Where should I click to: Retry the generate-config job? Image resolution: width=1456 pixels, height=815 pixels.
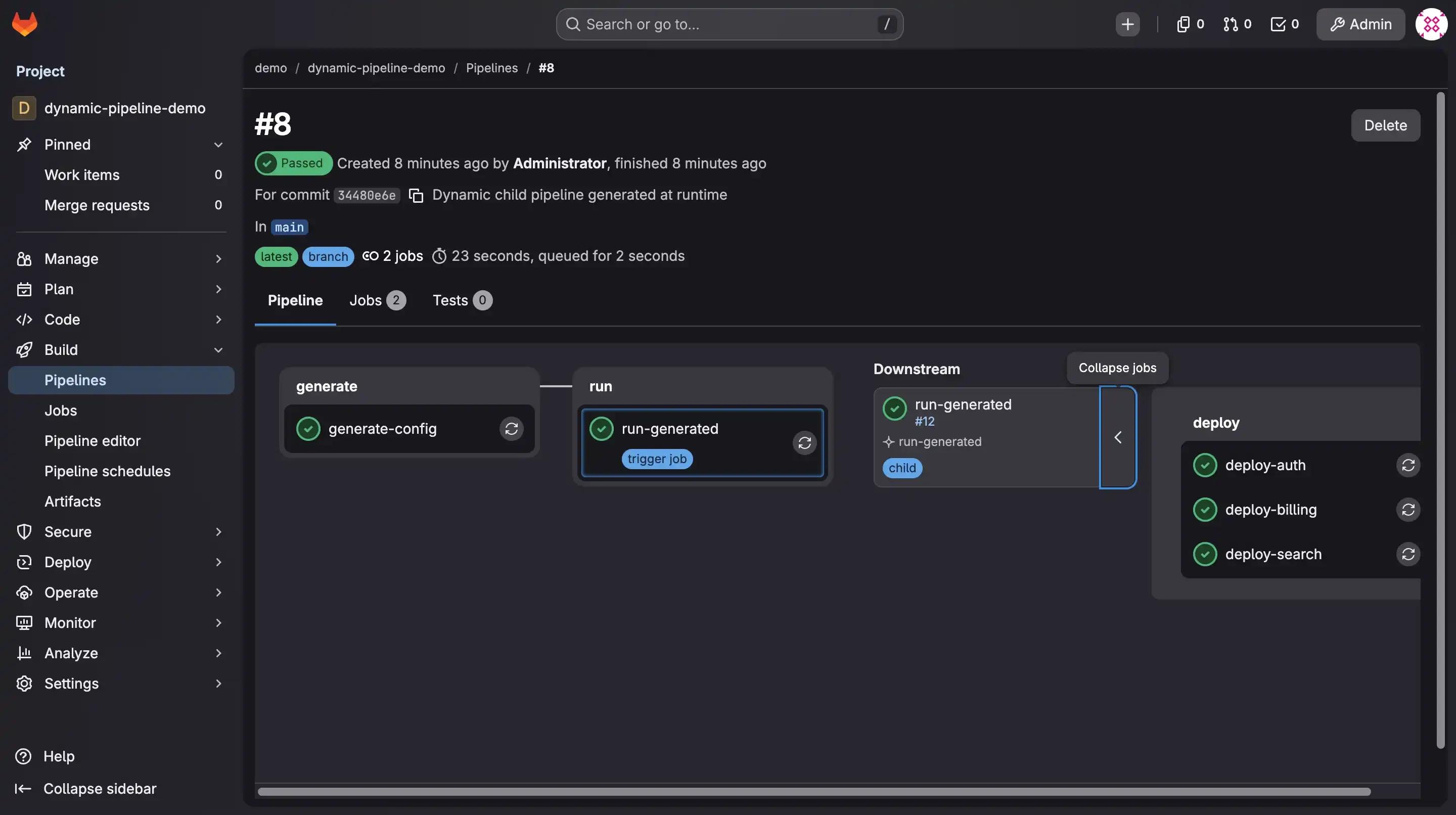(x=511, y=429)
